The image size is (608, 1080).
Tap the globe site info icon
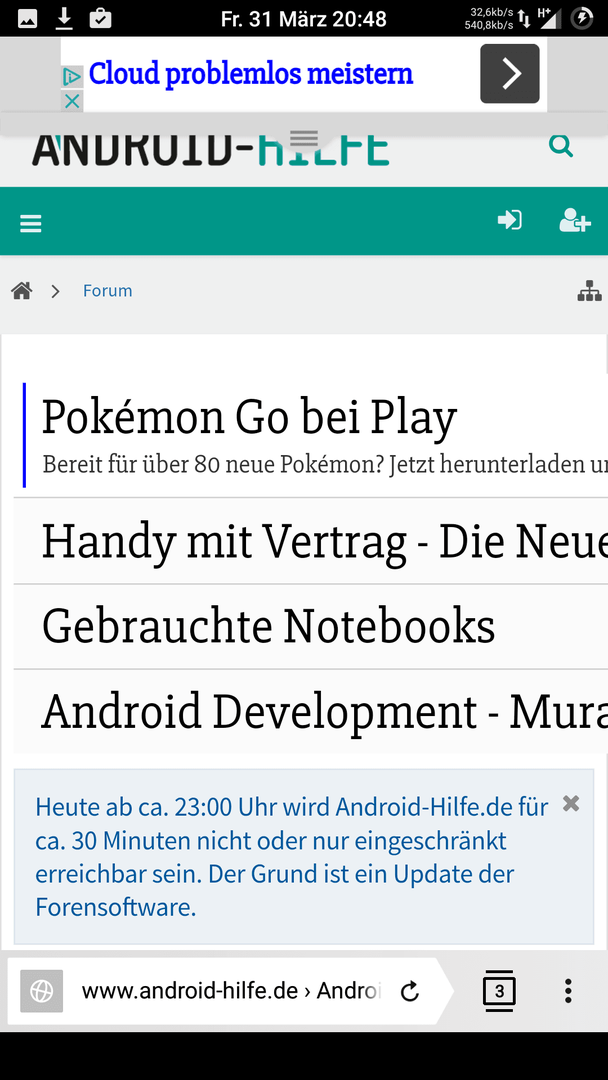click(42, 991)
